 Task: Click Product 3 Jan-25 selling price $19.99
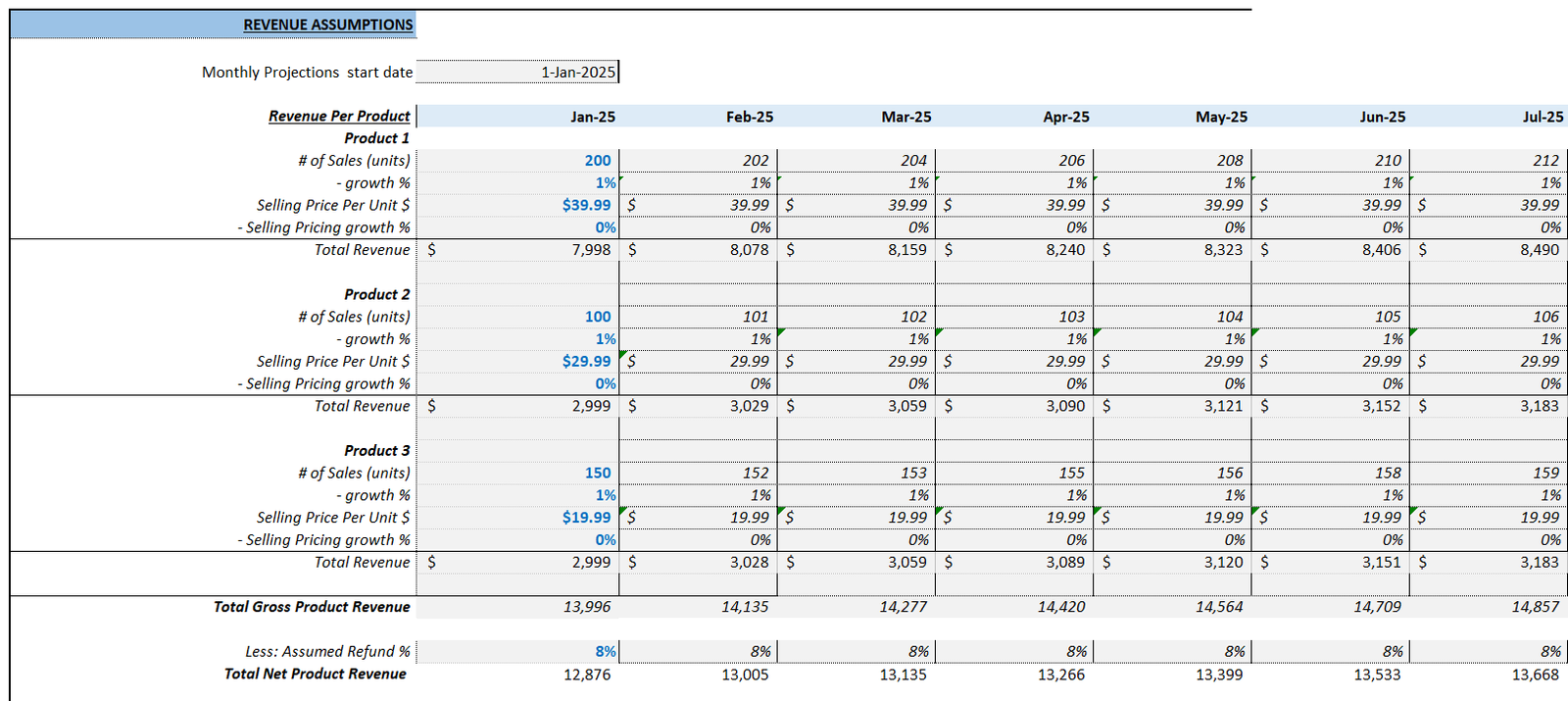[586, 518]
